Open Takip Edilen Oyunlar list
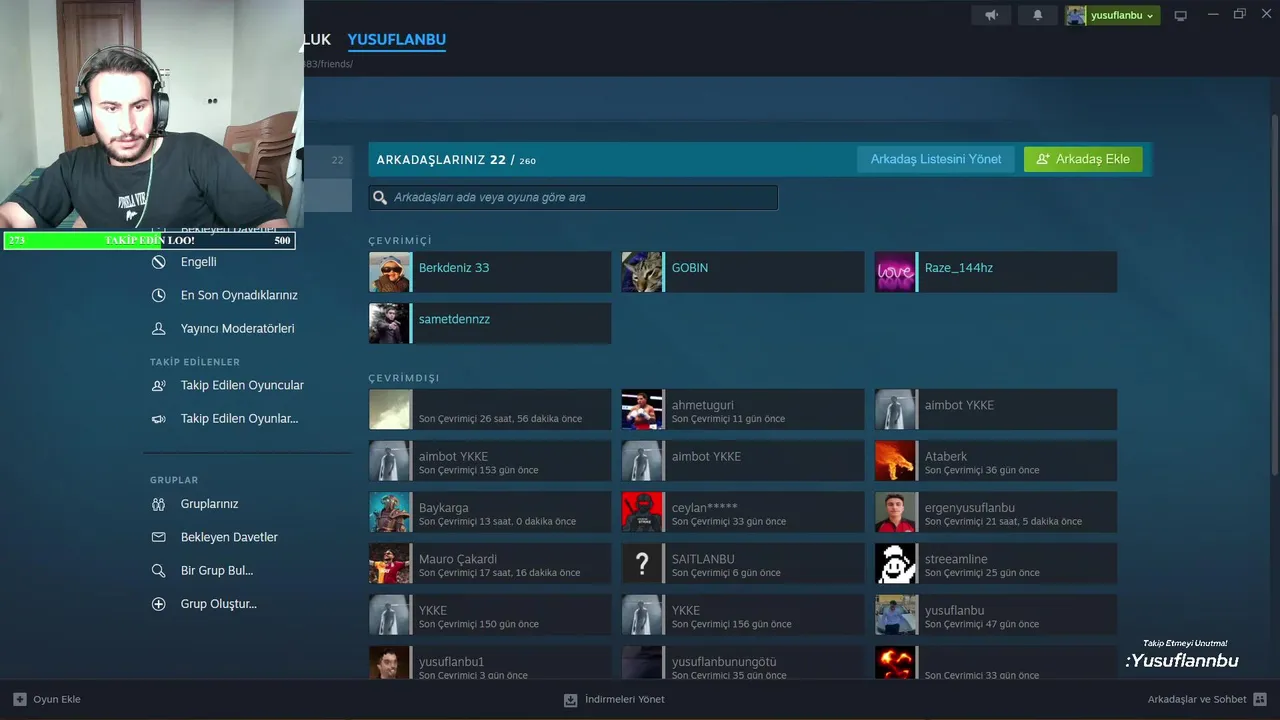Viewport: 1280px width, 720px height. 239,418
